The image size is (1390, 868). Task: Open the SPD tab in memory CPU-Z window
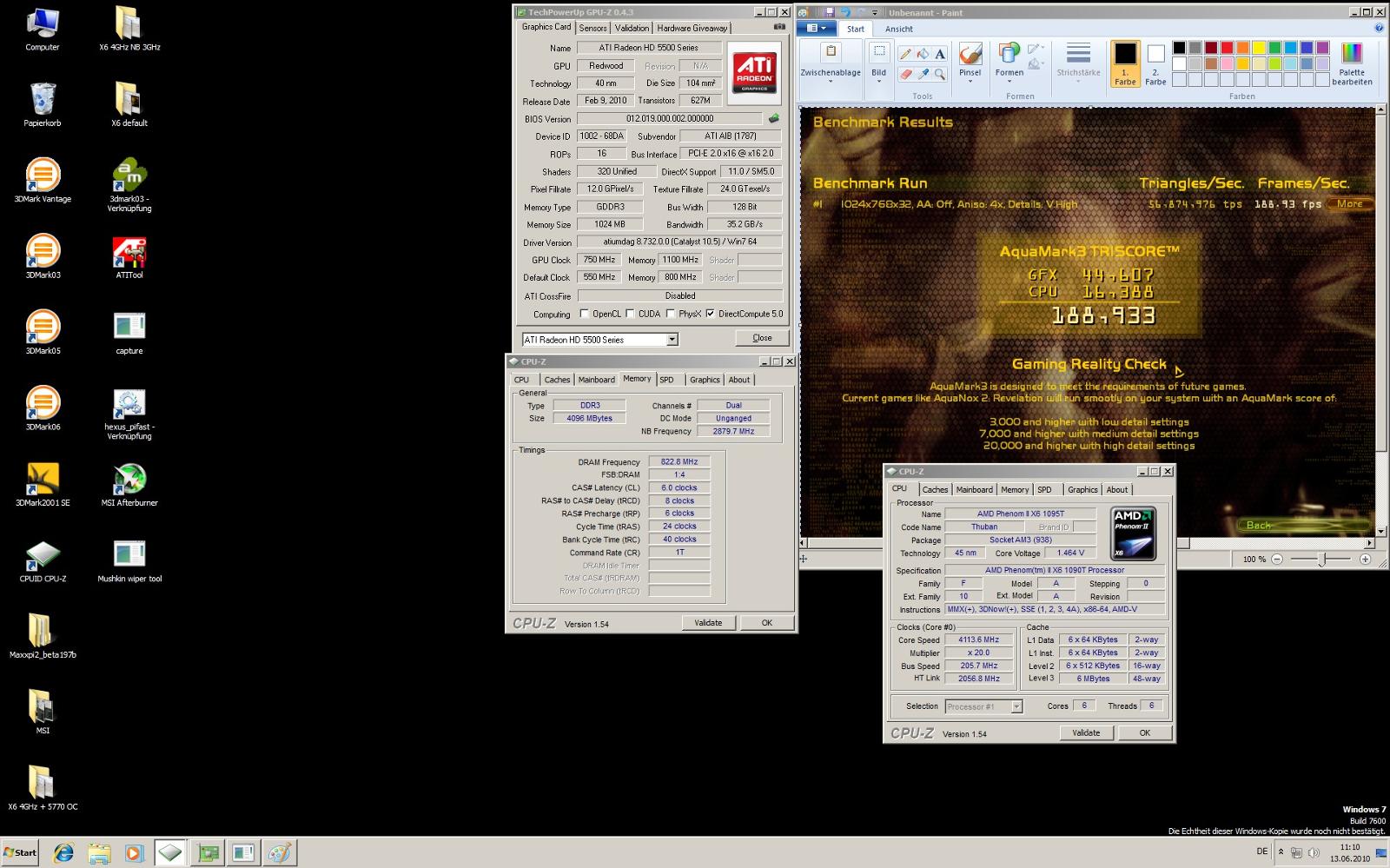[x=666, y=380]
